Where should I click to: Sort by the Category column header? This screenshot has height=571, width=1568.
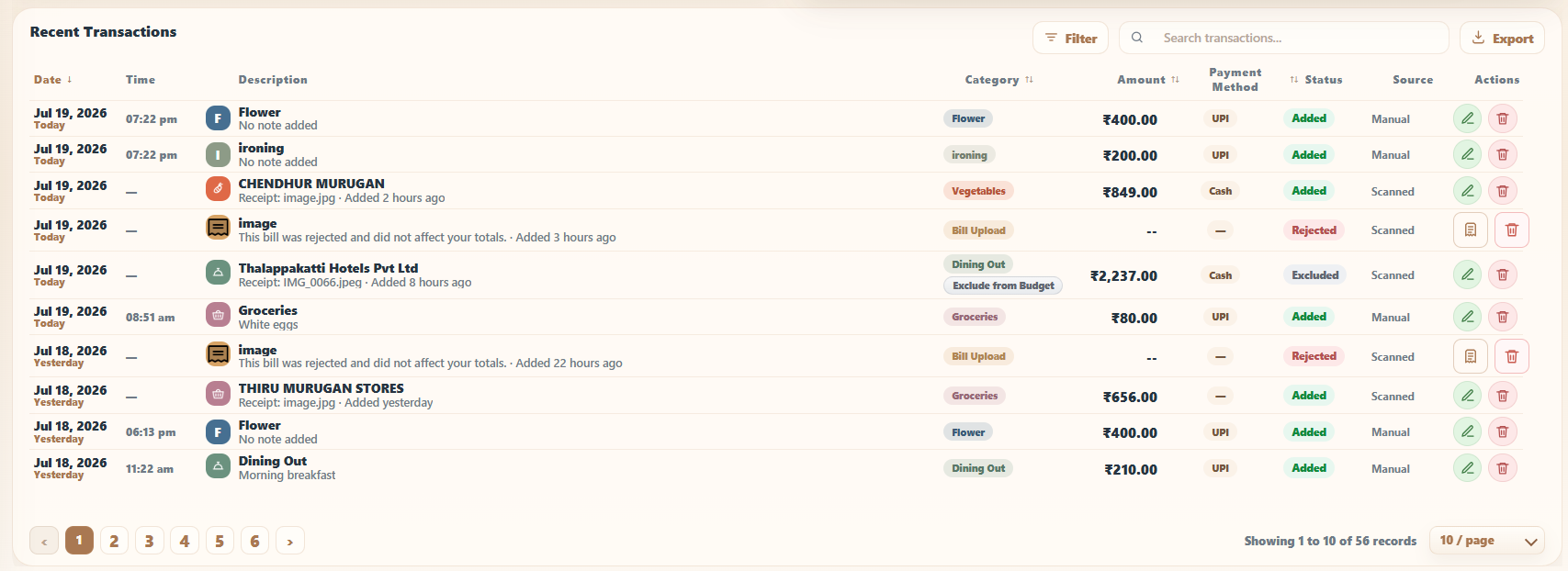[999, 80]
